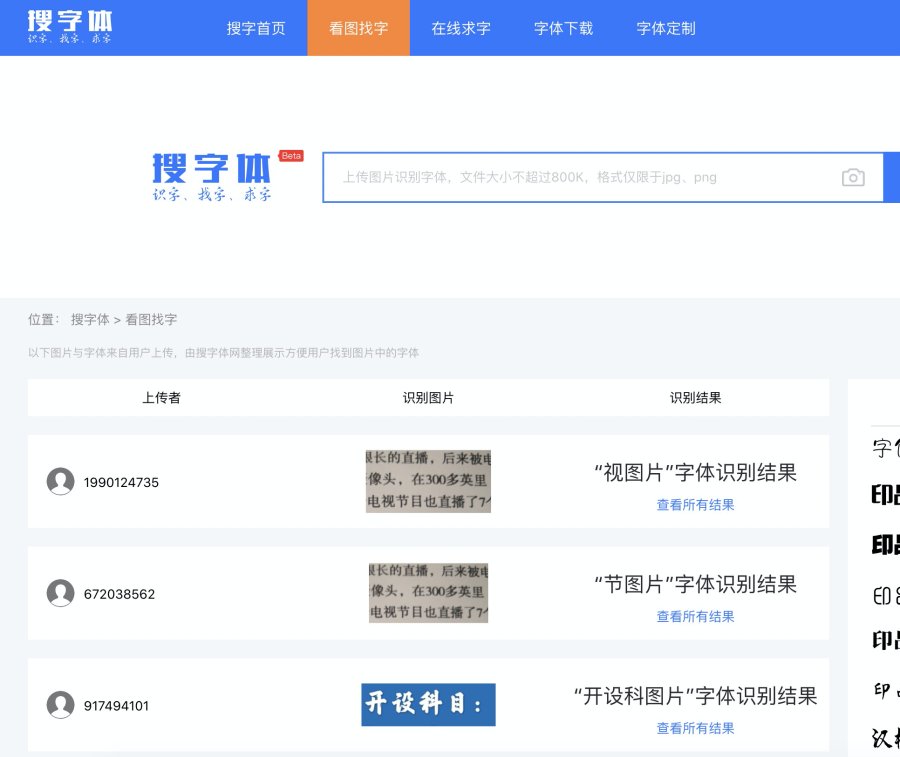Image resolution: width=900 pixels, height=757 pixels.
Task: Click avatar icon of user 672038562
Action: [x=61, y=594]
